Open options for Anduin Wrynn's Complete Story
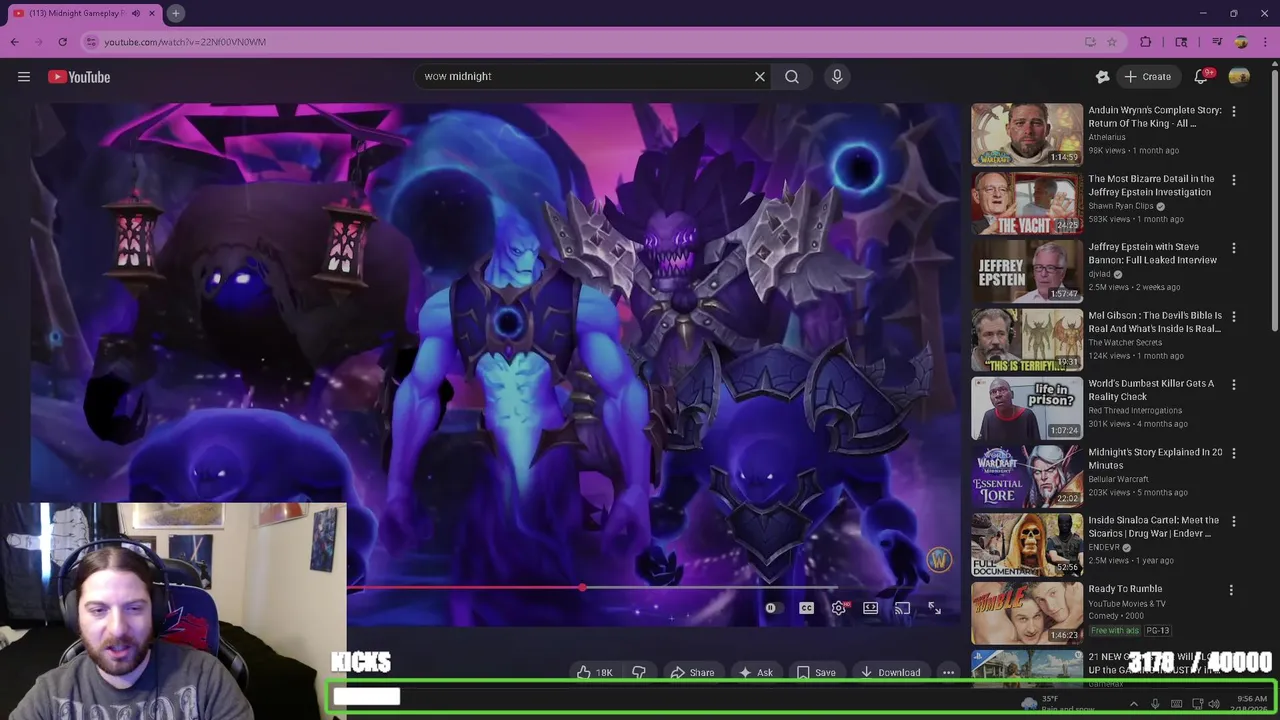 click(1234, 111)
